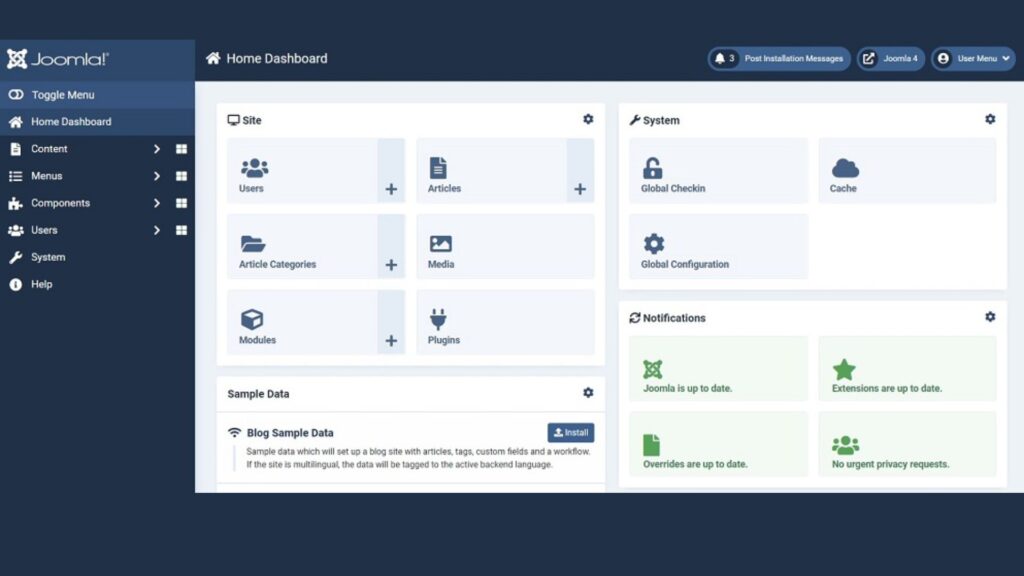Screen dimensions: 1024x576
Task: Click the Blog Sample Data title
Action: point(290,433)
